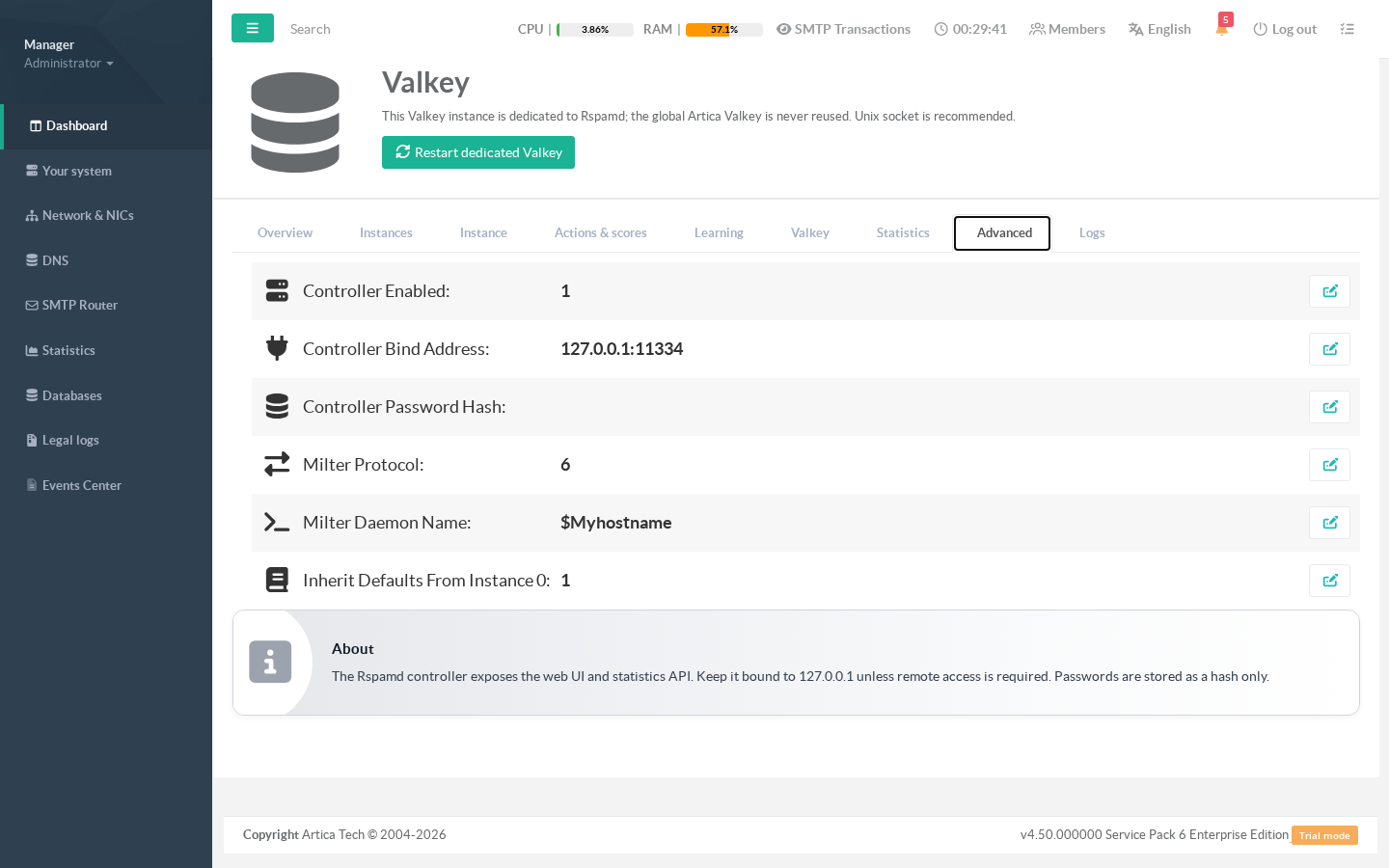Open SMTP Transactions link

[843, 29]
